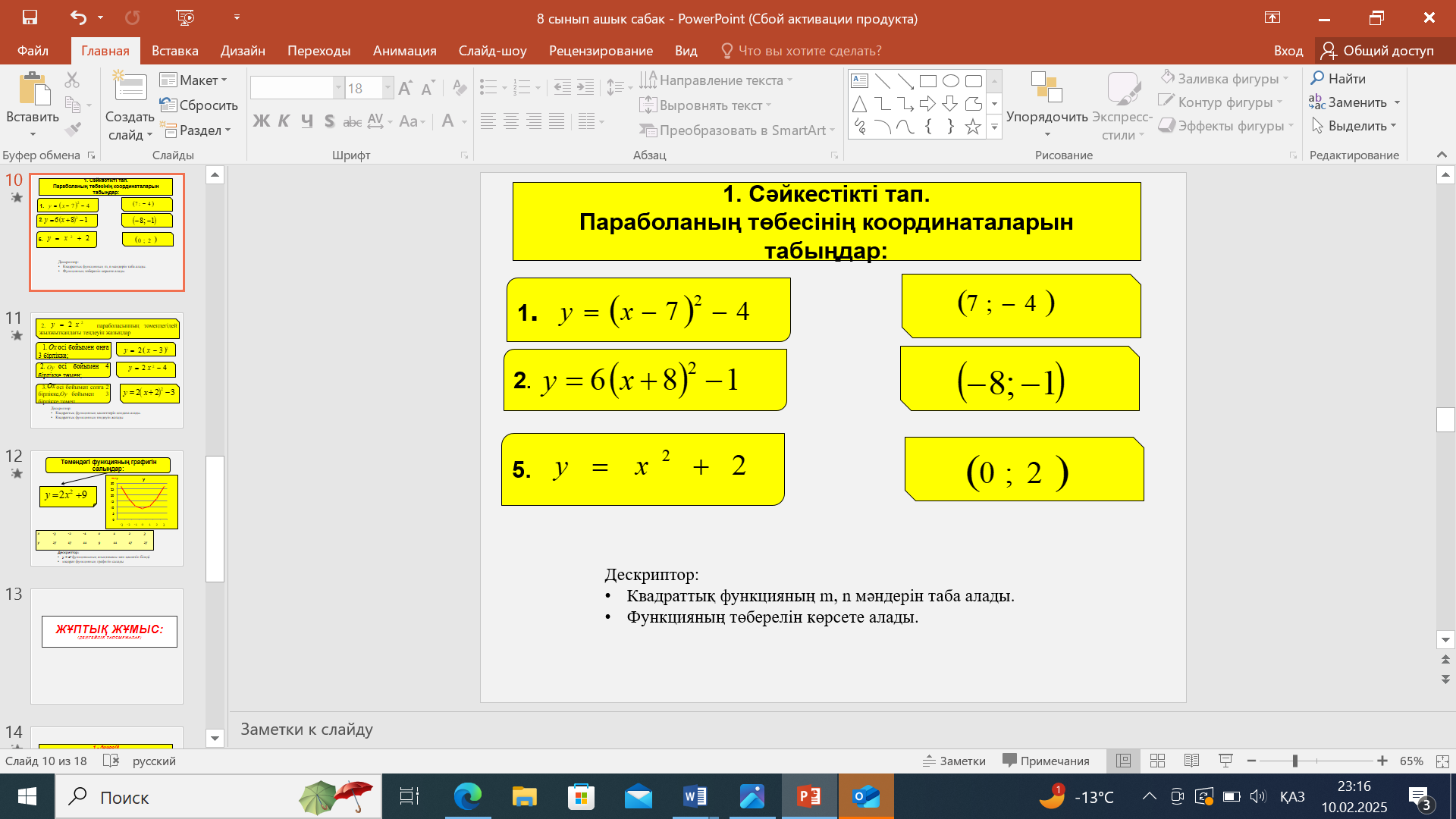The height and width of the screenshot is (819, 1456).
Task: Click the Save icon in title bar
Action: click(x=30, y=17)
